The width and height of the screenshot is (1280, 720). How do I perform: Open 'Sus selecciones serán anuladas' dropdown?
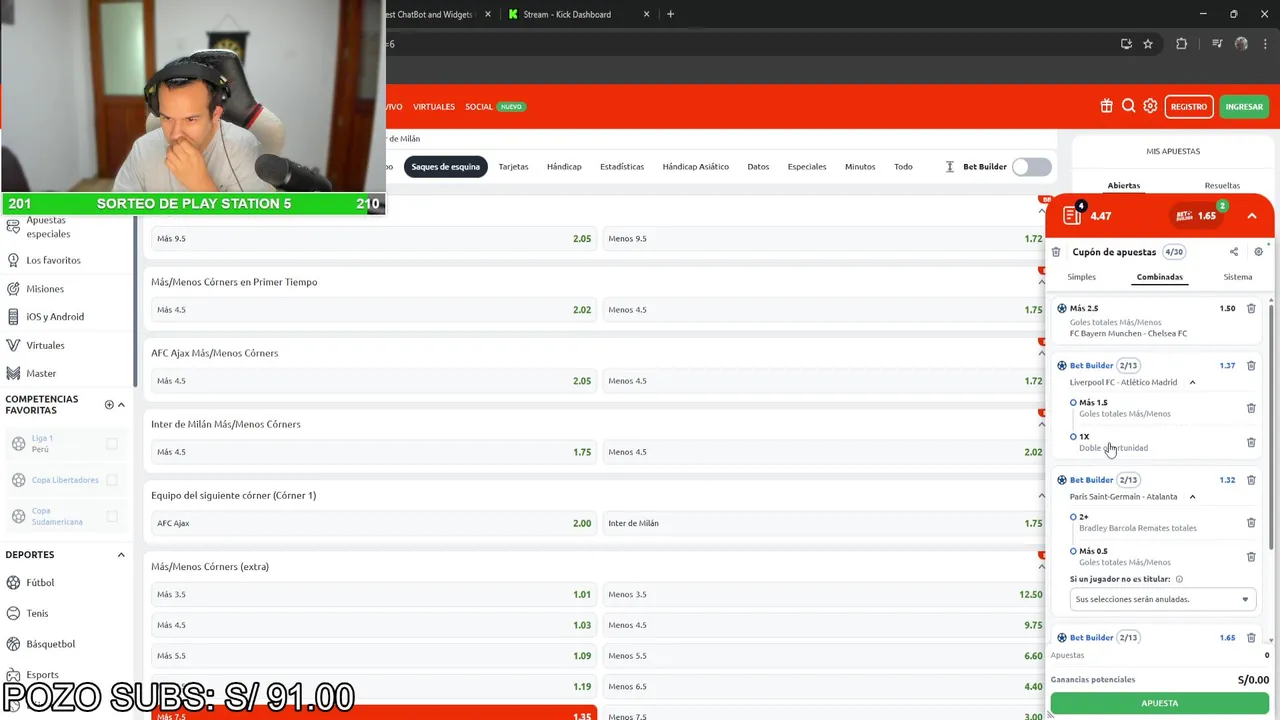[1162, 599]
